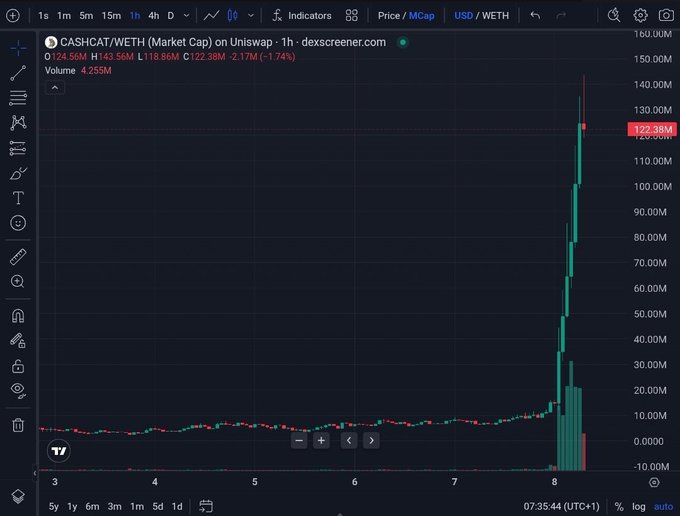
Task: Toggle stay in drawing mode pencil-lock
Action: coord(18,341)
